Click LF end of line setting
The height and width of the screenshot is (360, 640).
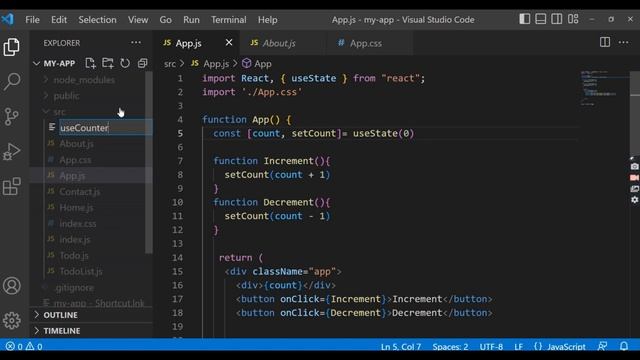518,347
